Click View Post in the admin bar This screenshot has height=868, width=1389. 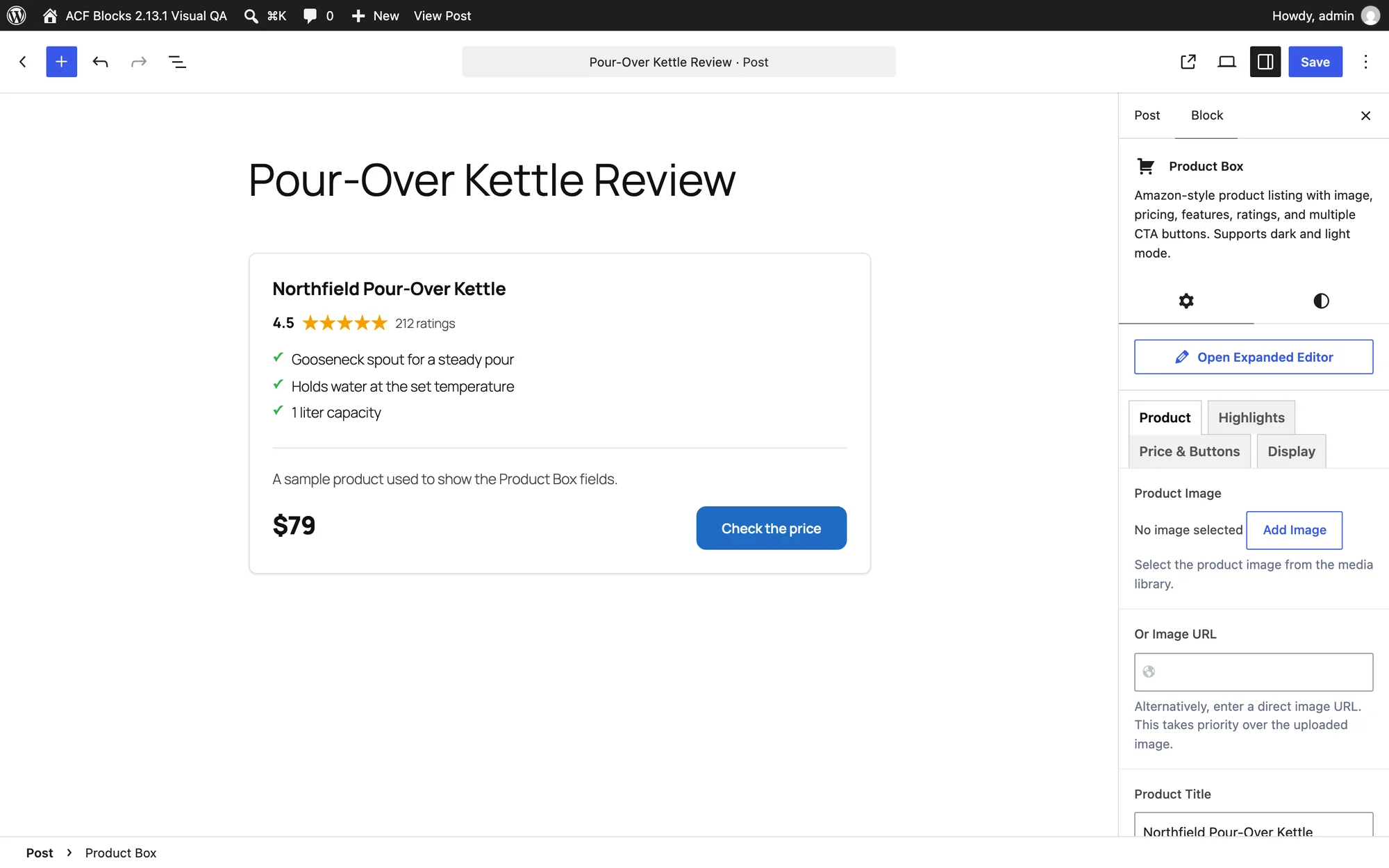point(442,15)
